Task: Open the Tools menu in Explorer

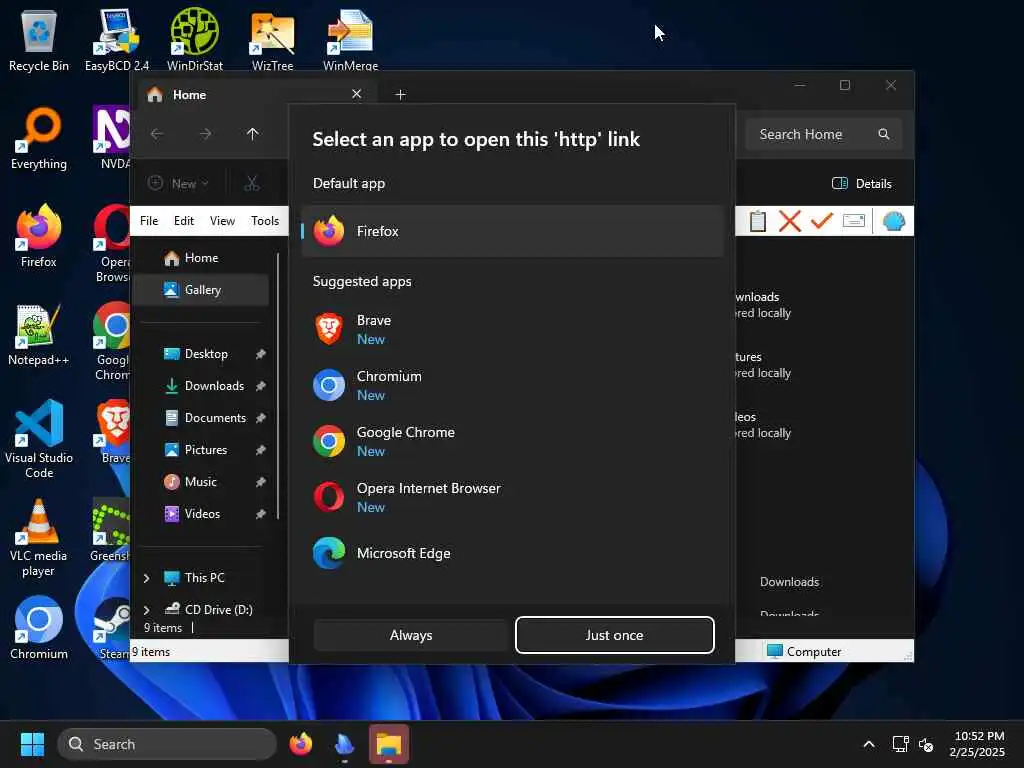Action: (265, 221)
